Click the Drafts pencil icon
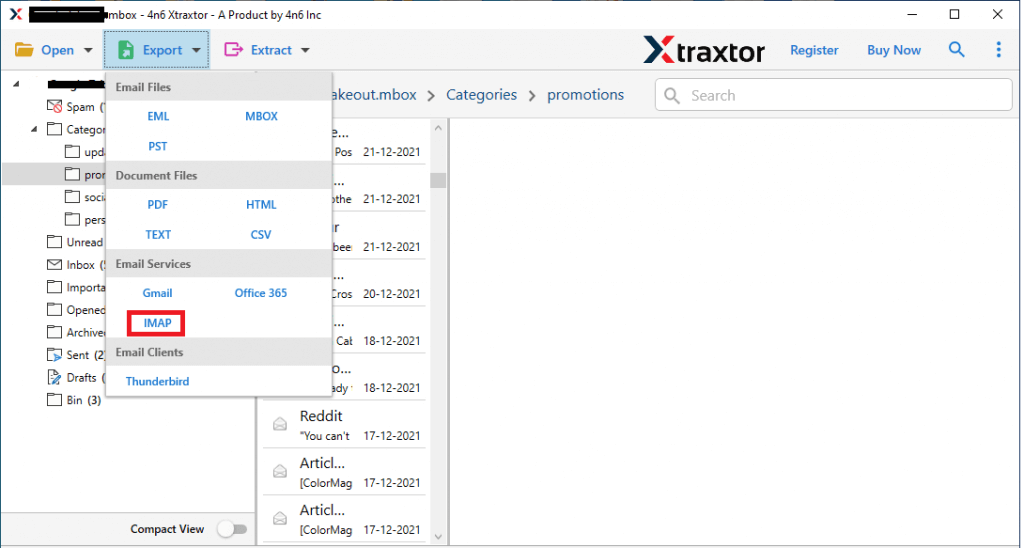This screenshot has width=1024, height=548. 55,378
